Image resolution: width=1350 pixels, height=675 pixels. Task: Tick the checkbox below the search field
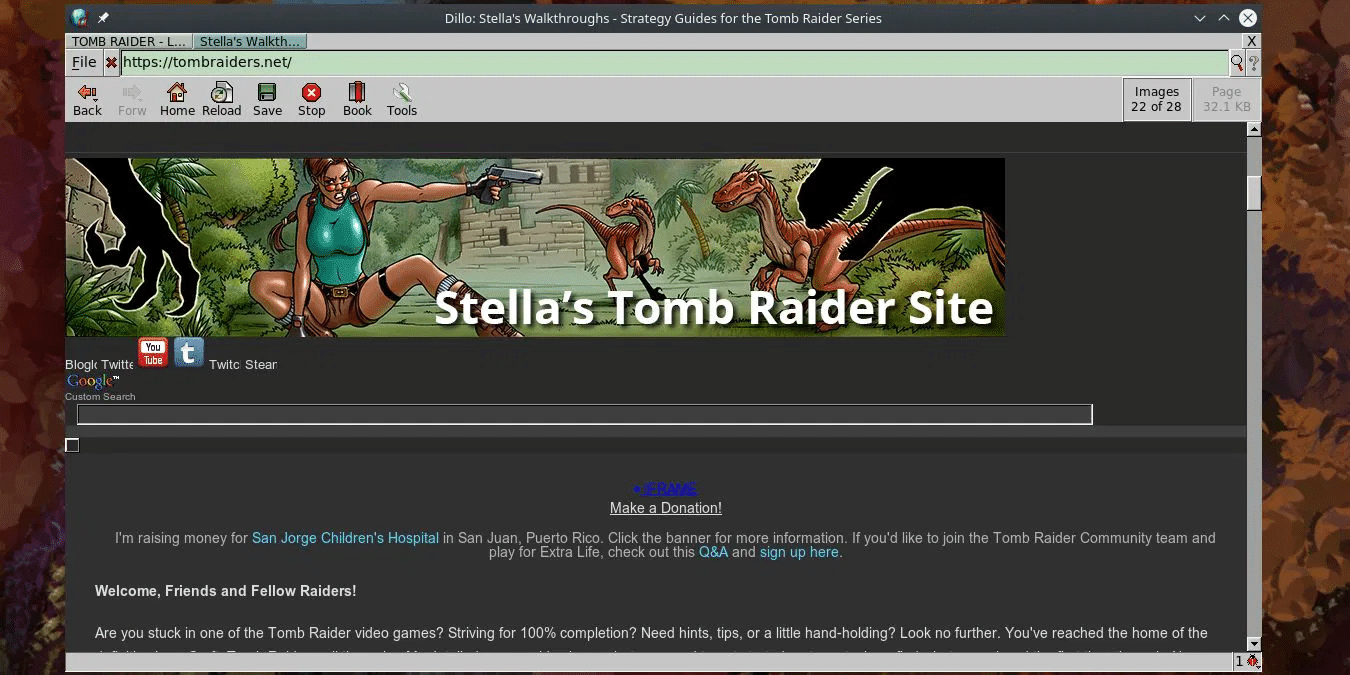[x=72, y=445]
